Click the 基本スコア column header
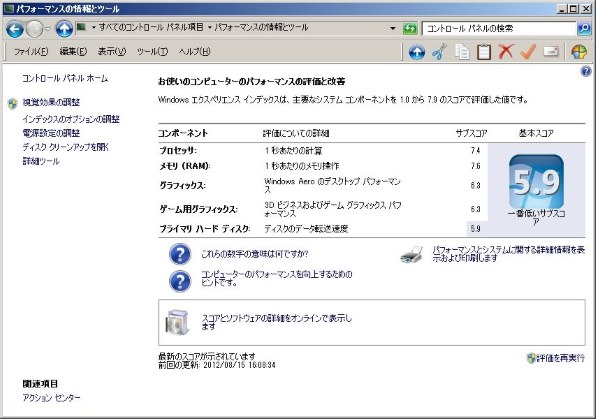Image resolution: width=596 pixels, height=419 pixels. click(x=536, y=133)
